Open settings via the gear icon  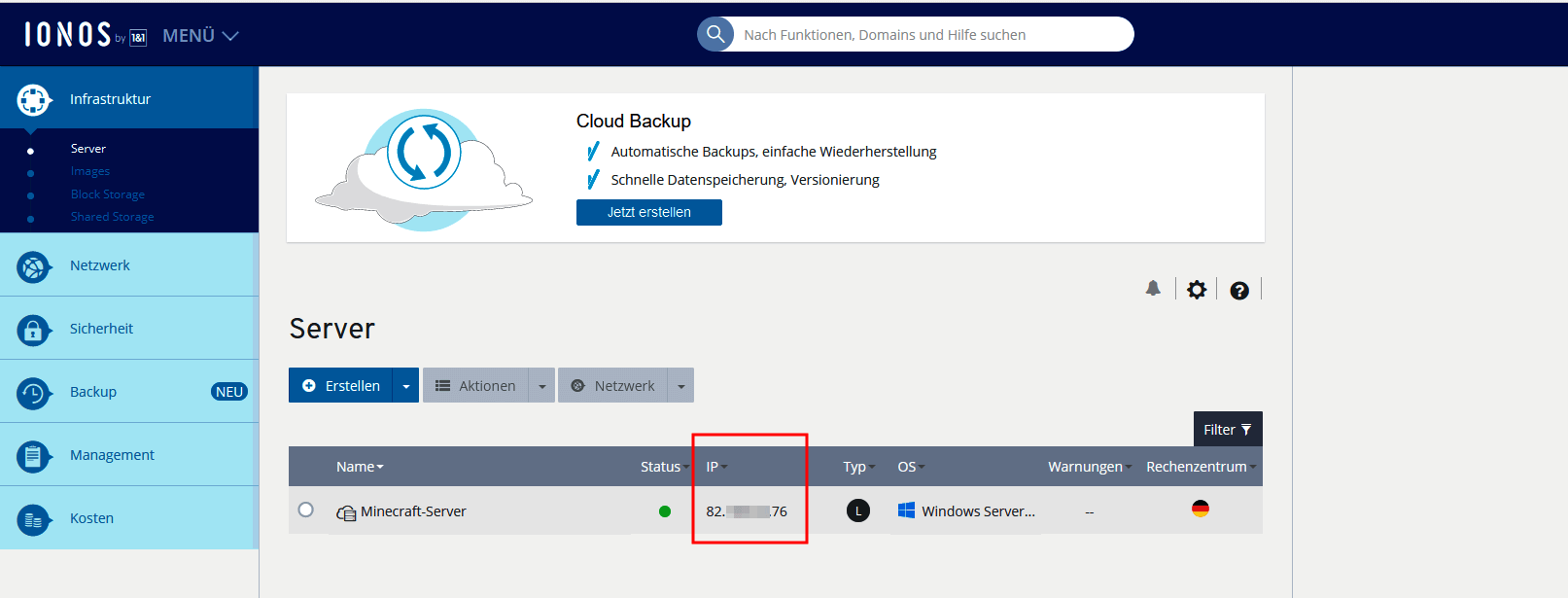[1197, 290]
